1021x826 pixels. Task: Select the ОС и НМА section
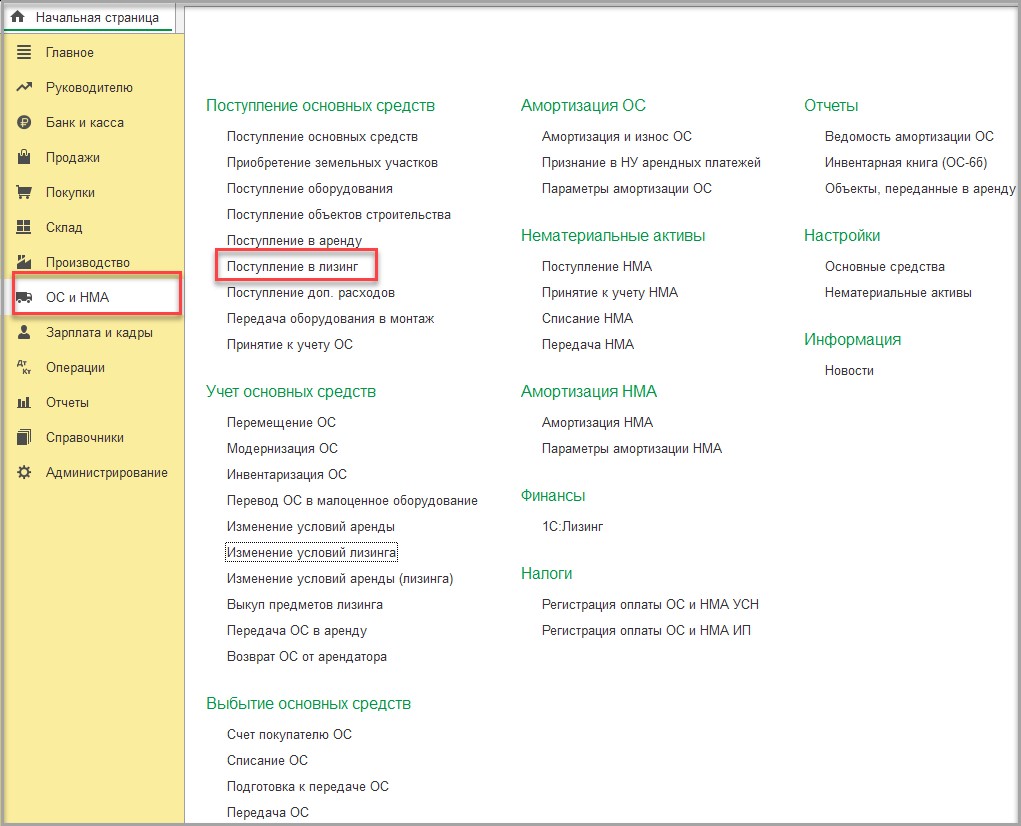(77, 297)
